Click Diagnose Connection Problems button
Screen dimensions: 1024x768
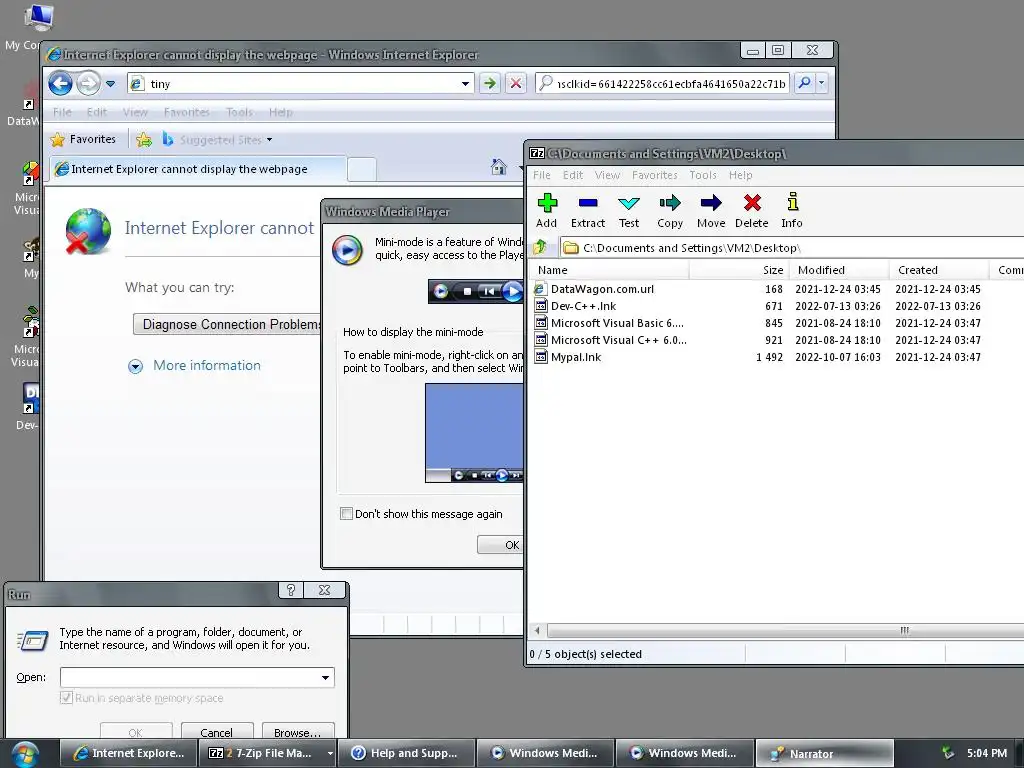tap(227, 325)
